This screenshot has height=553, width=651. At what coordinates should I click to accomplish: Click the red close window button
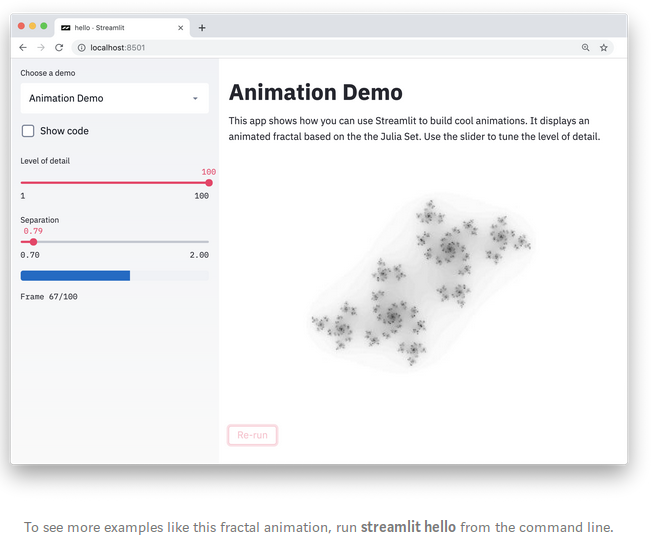coord(21,26)
